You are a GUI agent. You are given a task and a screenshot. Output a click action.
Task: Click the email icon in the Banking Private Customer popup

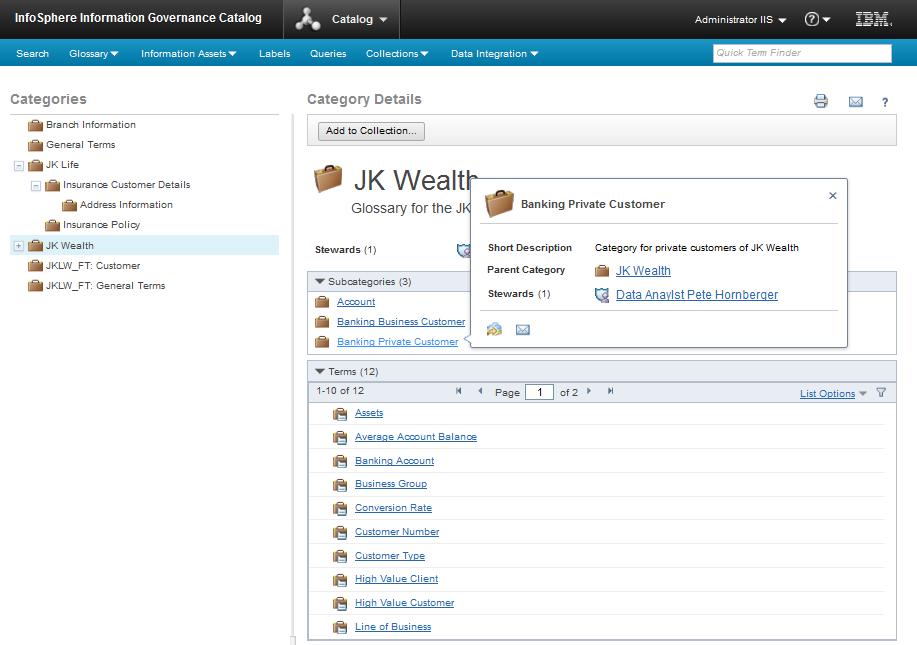point(522,330)
